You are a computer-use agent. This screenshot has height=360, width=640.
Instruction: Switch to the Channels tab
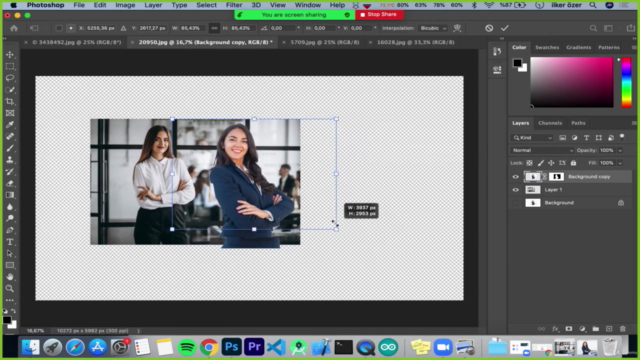(x=550, y=123)
